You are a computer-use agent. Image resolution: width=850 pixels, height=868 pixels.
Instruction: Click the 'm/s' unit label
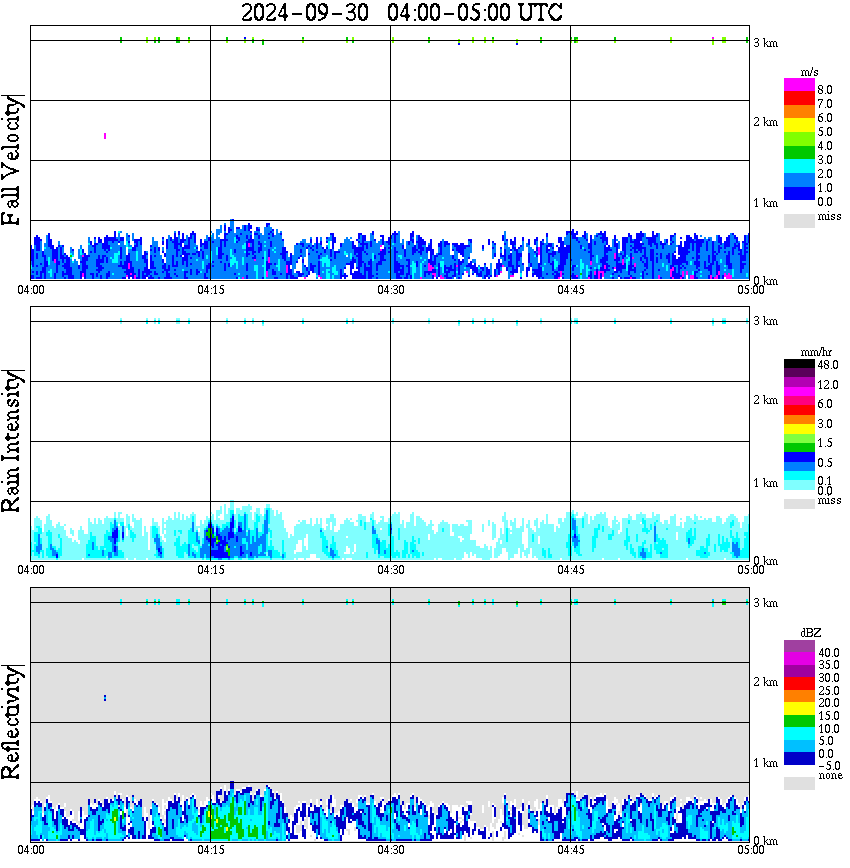point(809,72)
